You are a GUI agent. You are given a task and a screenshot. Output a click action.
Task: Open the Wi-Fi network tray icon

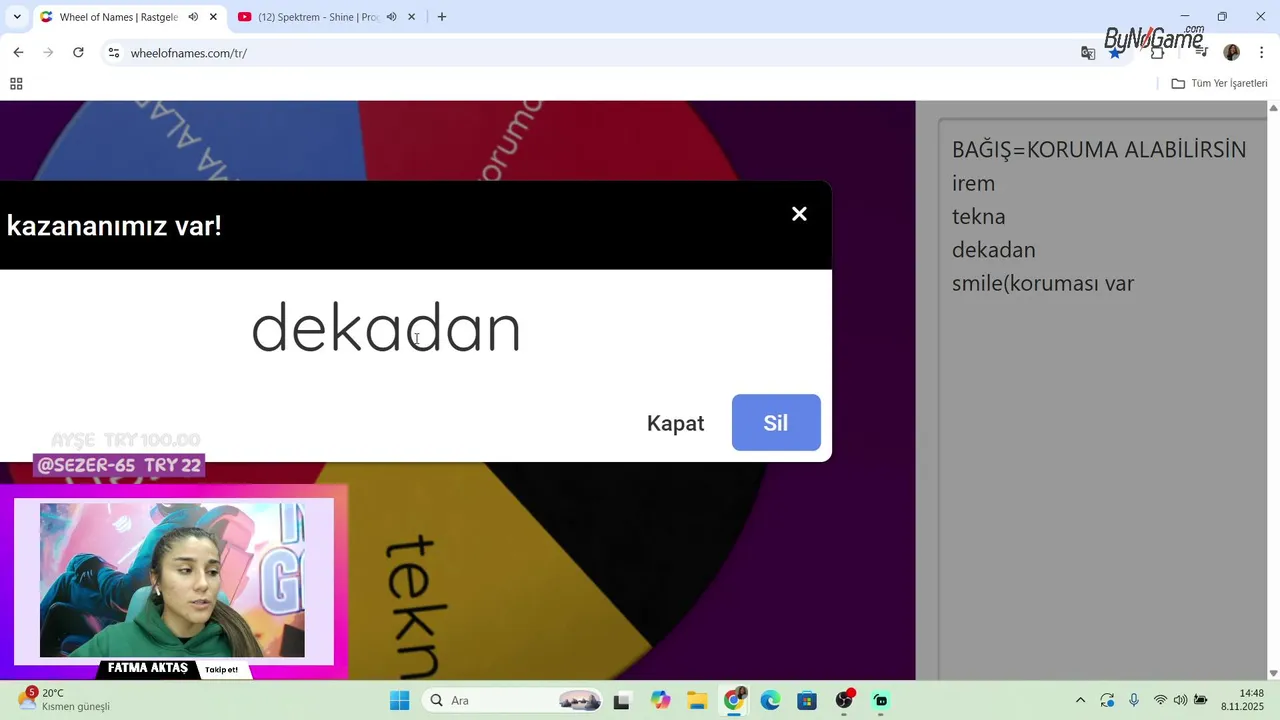(x=1160, y=700)
